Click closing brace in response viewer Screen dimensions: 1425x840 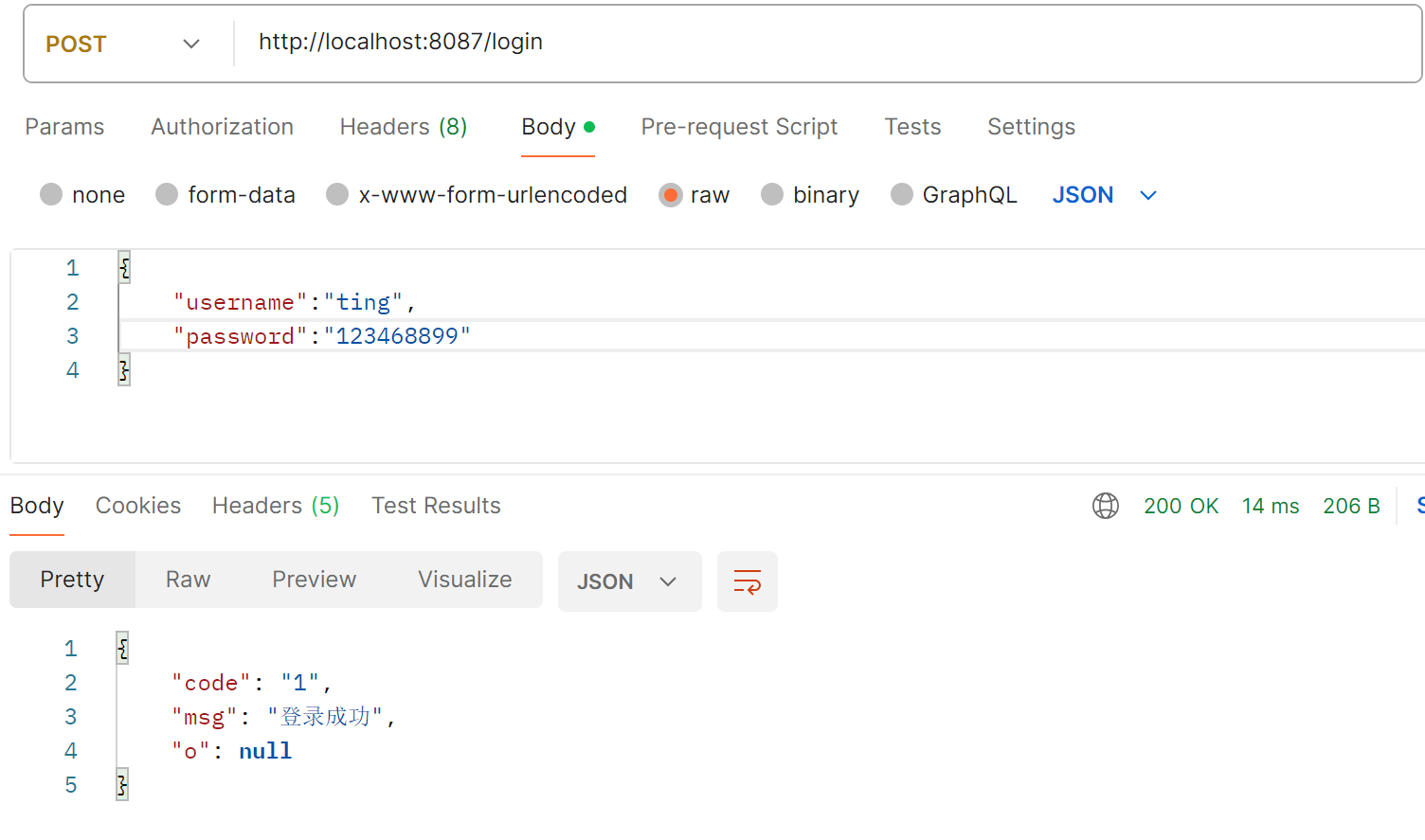pos(122,785)
